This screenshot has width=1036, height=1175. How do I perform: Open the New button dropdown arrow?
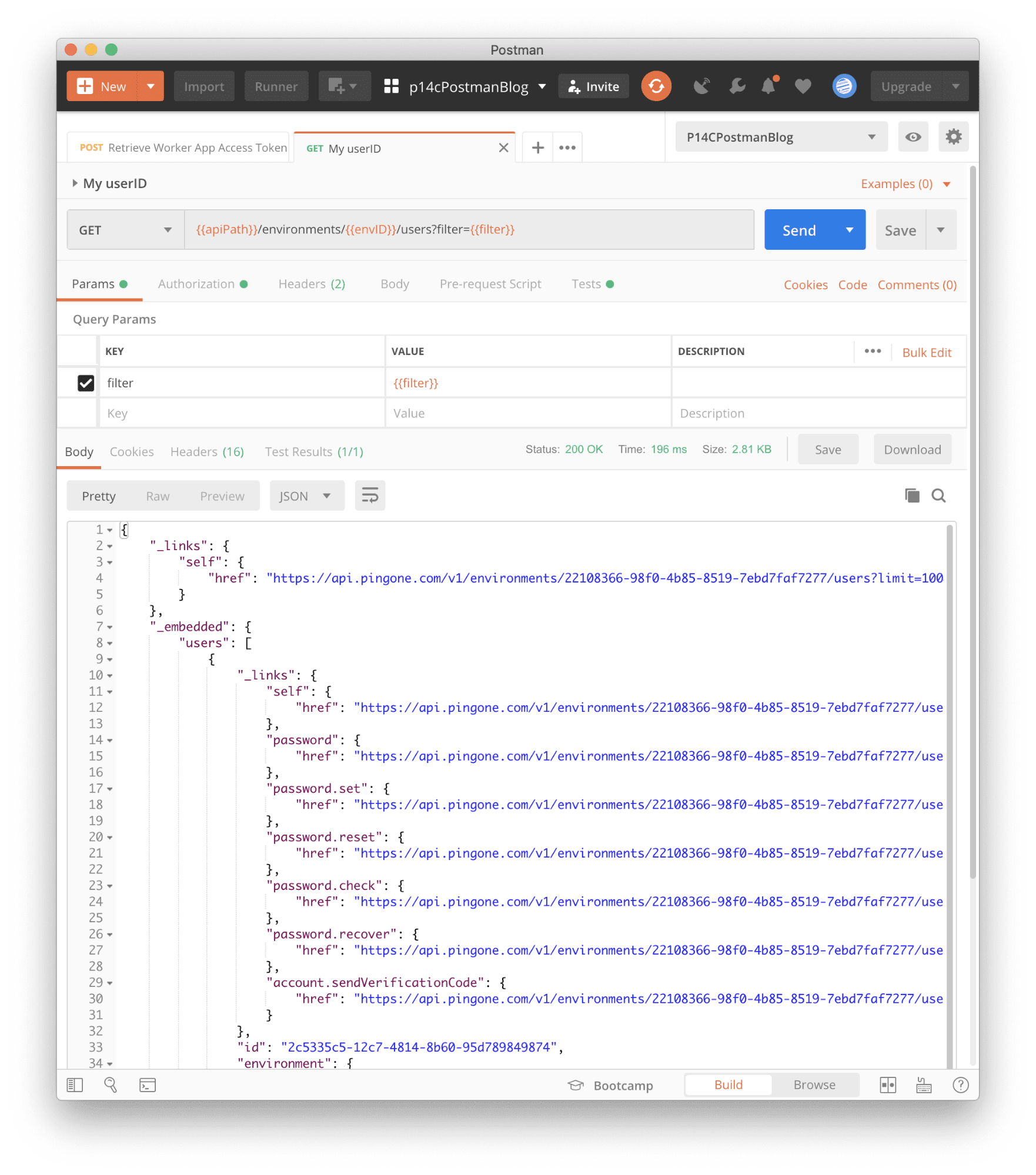(151, 86)
